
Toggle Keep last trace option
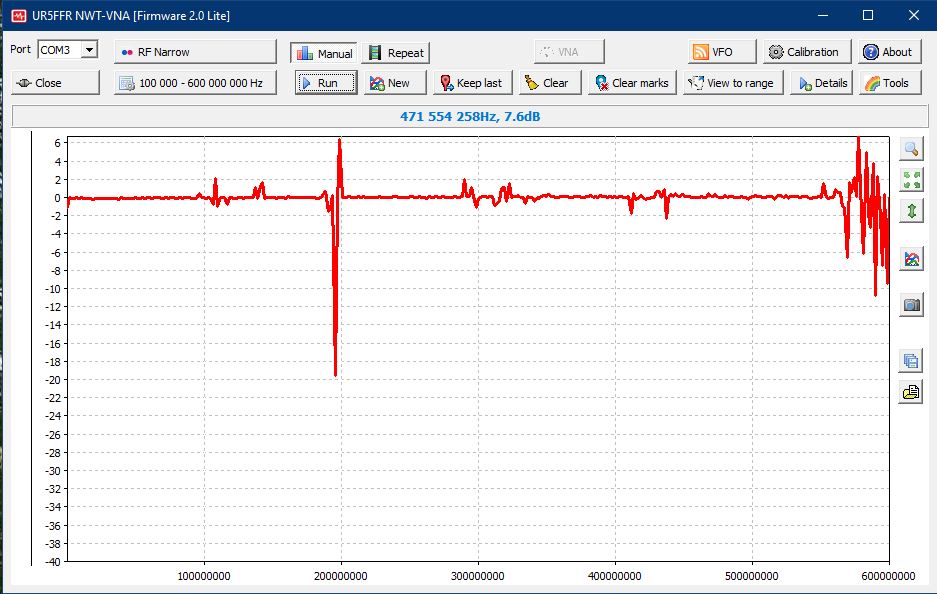point(471,83)
